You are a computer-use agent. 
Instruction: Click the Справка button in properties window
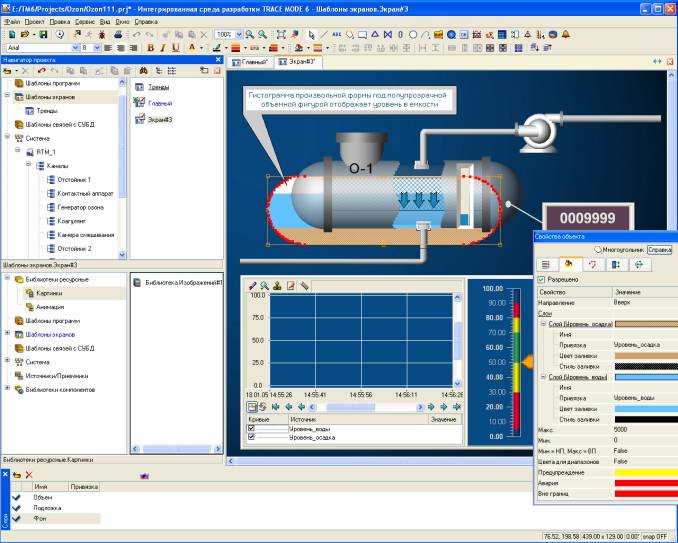pos(660,249)
